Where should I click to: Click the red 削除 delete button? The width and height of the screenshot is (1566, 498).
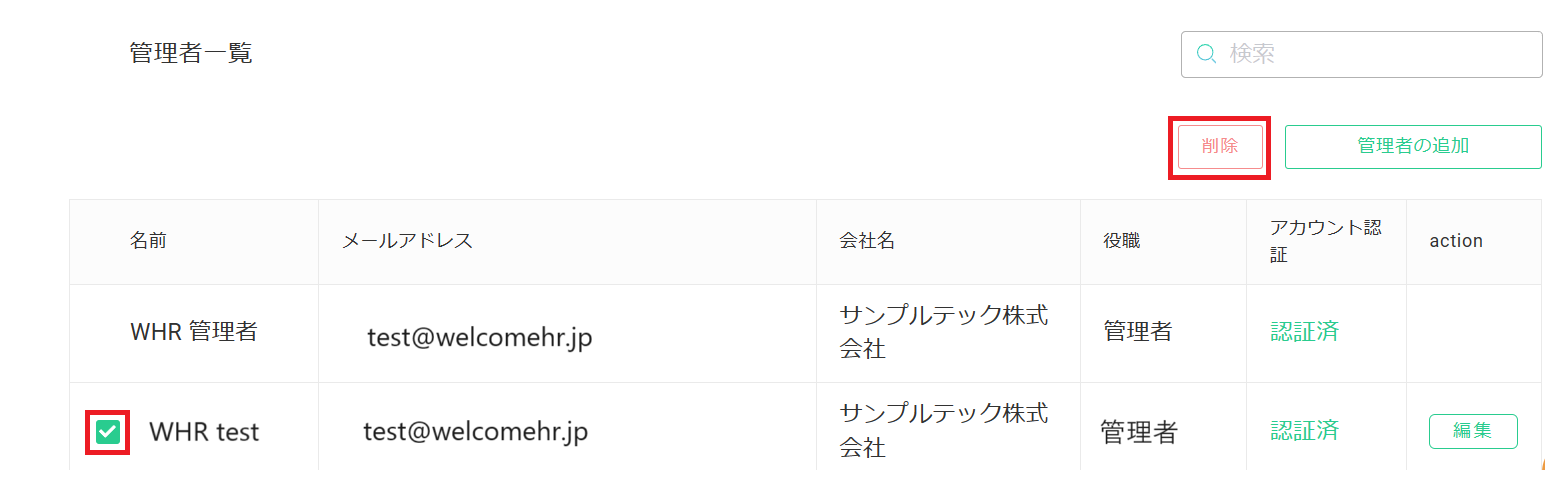1220,146
